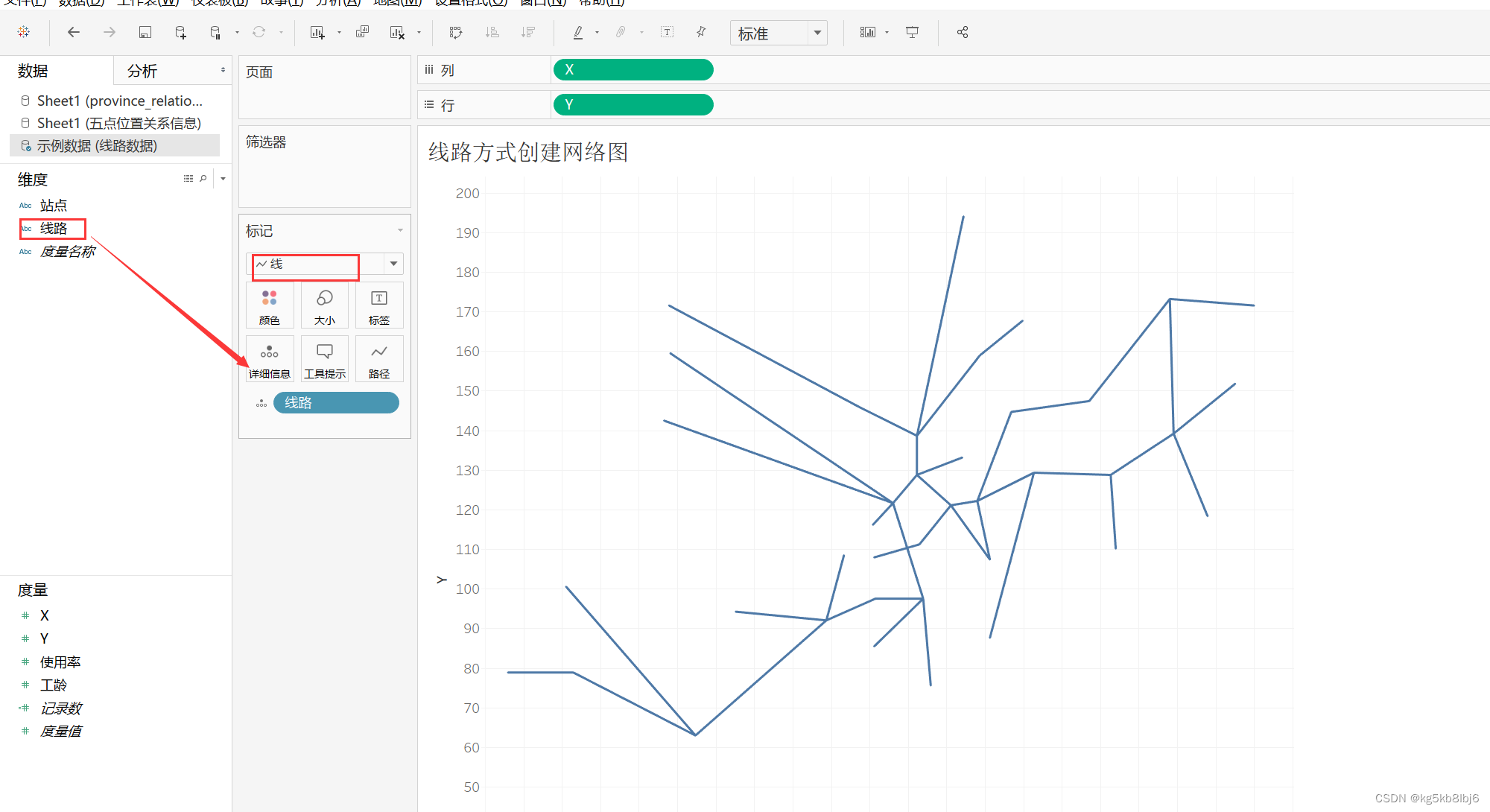Click the 站点 dimension field

pyautogui.click(x=53, y=205)
